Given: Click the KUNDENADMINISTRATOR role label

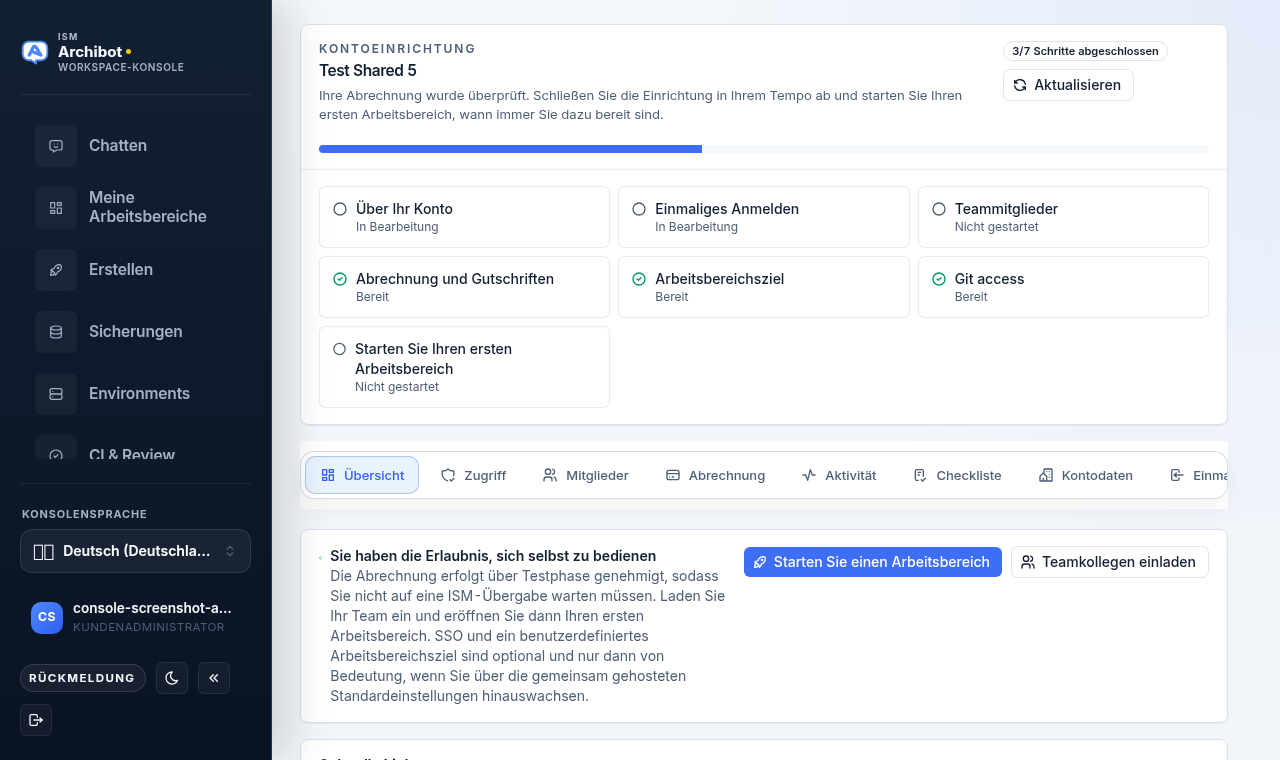Looking at the screenshot, I should pyautogui.click(x=149, y=628).
